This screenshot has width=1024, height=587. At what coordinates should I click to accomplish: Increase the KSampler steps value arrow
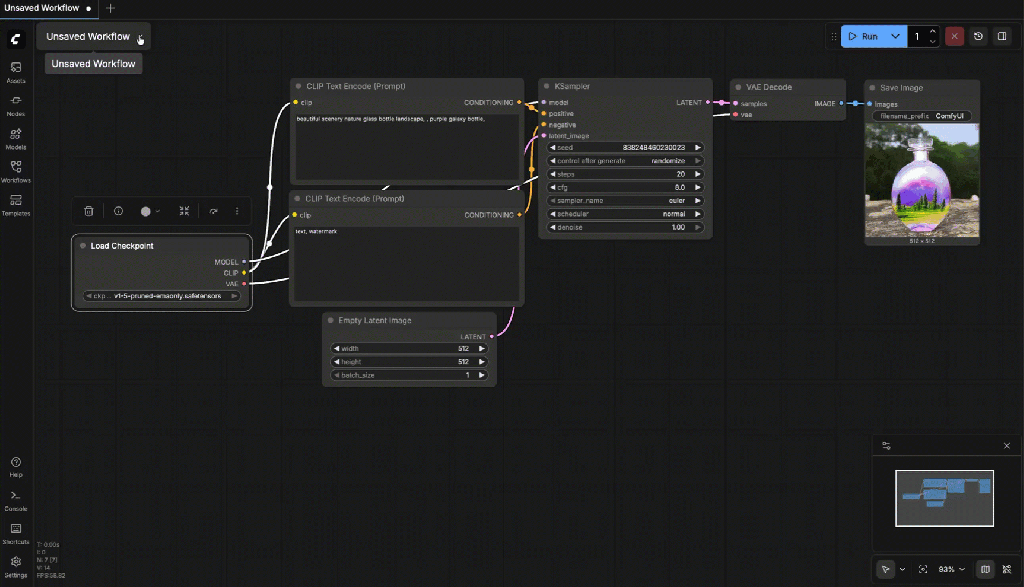click(x=698, y=174)
